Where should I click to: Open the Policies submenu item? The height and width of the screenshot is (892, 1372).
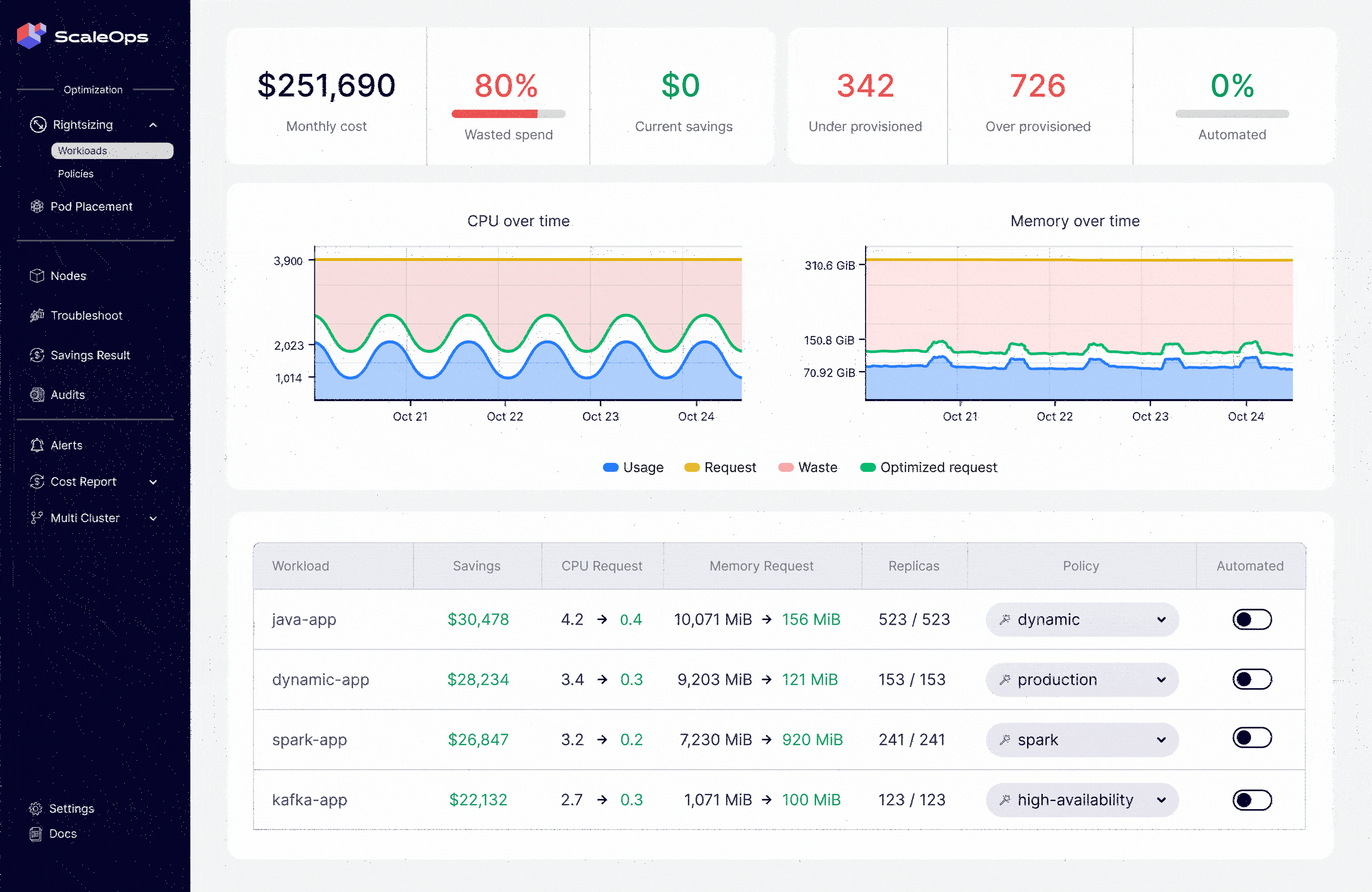click(x=76, y=174)
